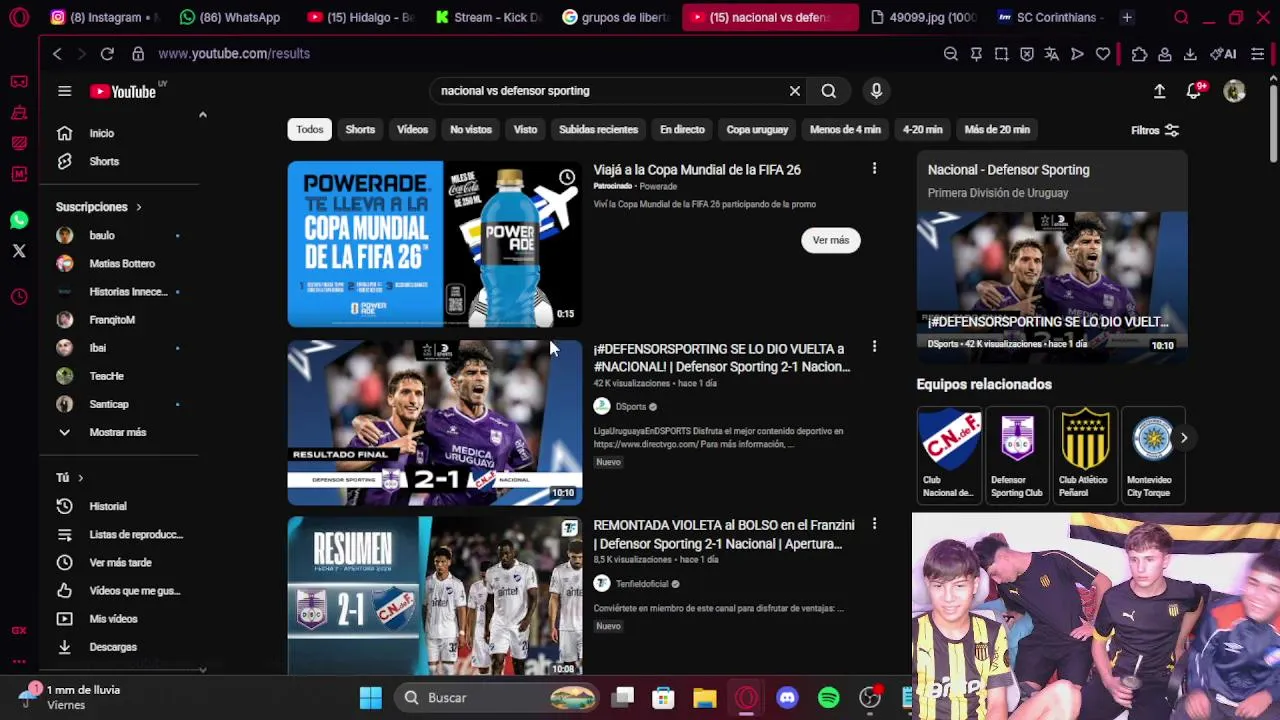Go back to the previous page
This screenshot has width=1280, height=720.
pos(57,54)
